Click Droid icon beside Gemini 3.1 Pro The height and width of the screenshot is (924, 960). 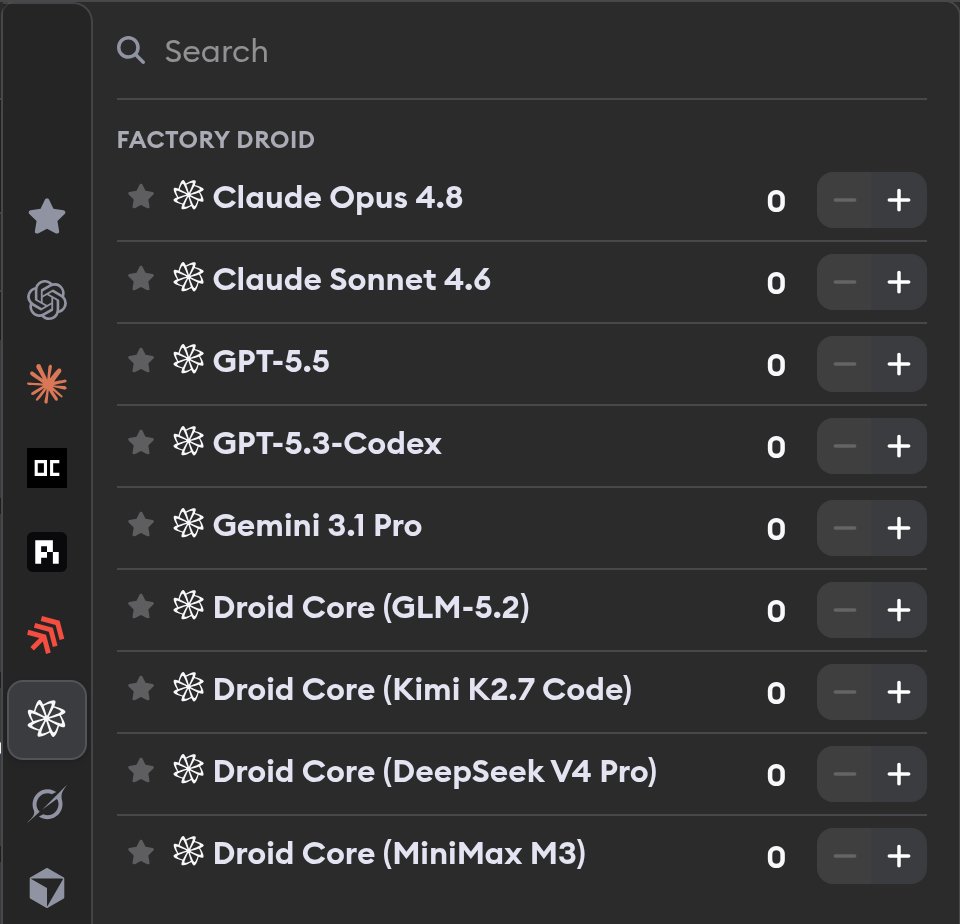point(188,524)
